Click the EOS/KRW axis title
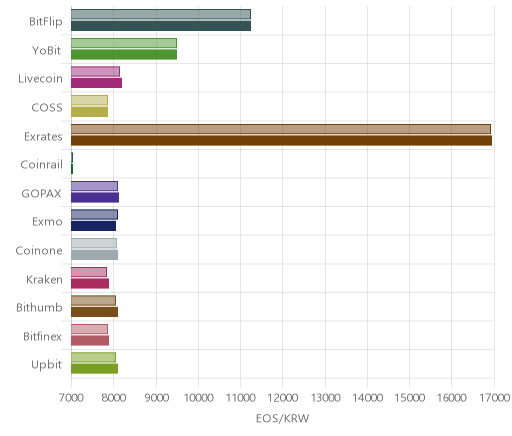This screenshot has width=512, height=436. 282,418
